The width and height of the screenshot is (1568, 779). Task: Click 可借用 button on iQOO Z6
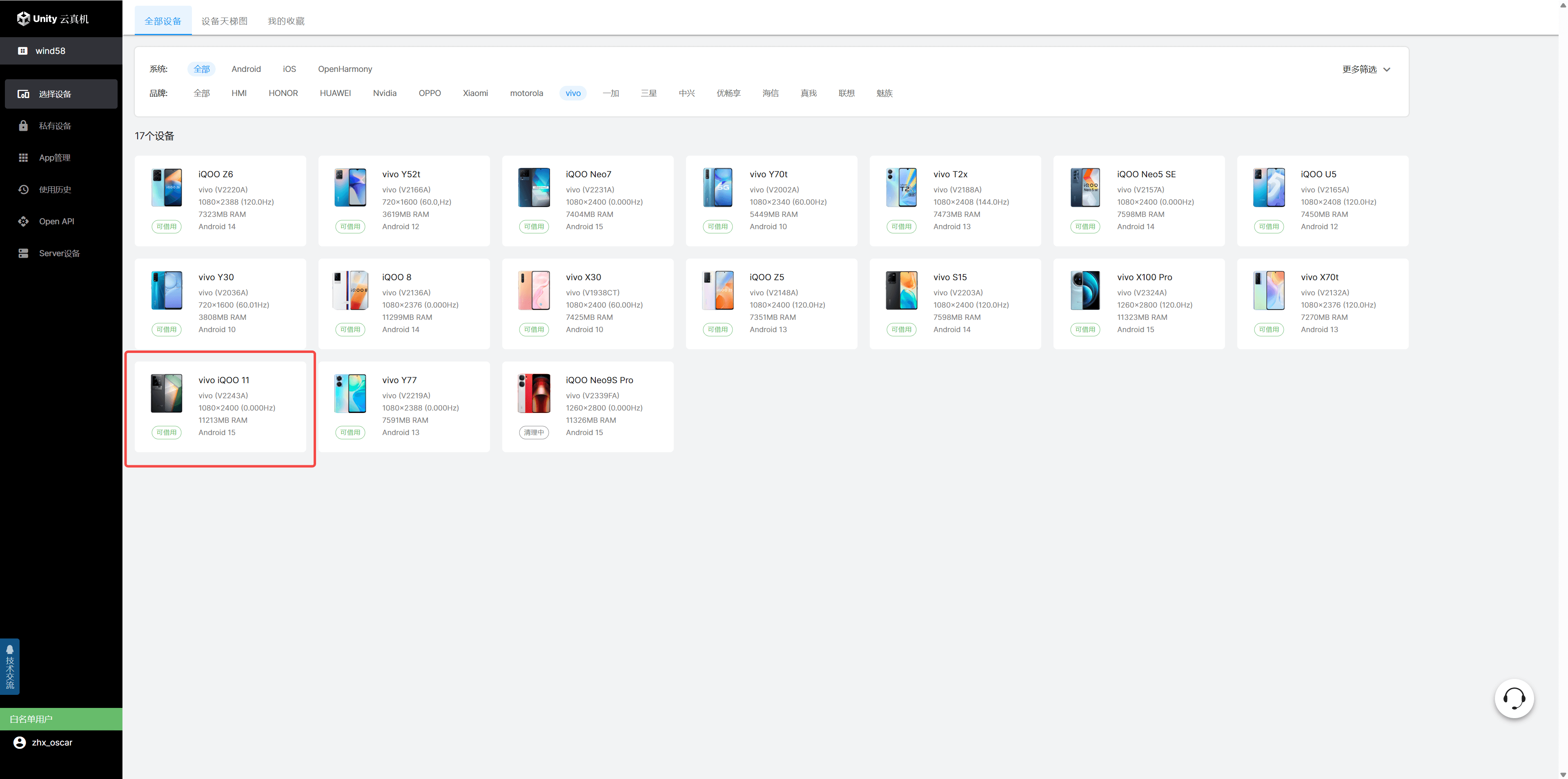[x=166, y=227]
